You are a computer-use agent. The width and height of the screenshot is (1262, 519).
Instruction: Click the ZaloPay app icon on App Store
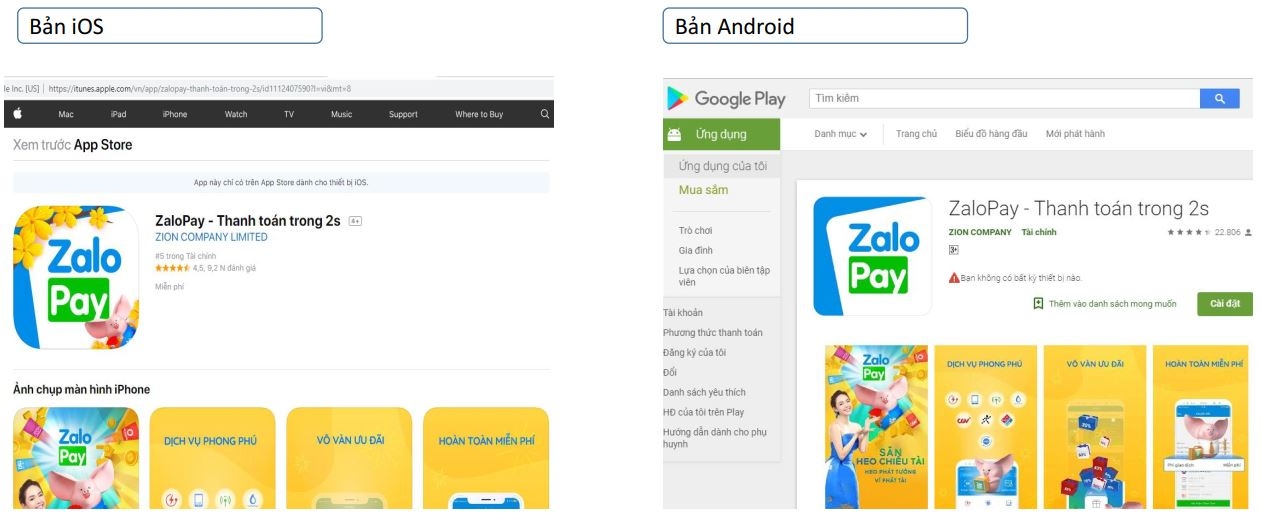(x=76, y=277)
